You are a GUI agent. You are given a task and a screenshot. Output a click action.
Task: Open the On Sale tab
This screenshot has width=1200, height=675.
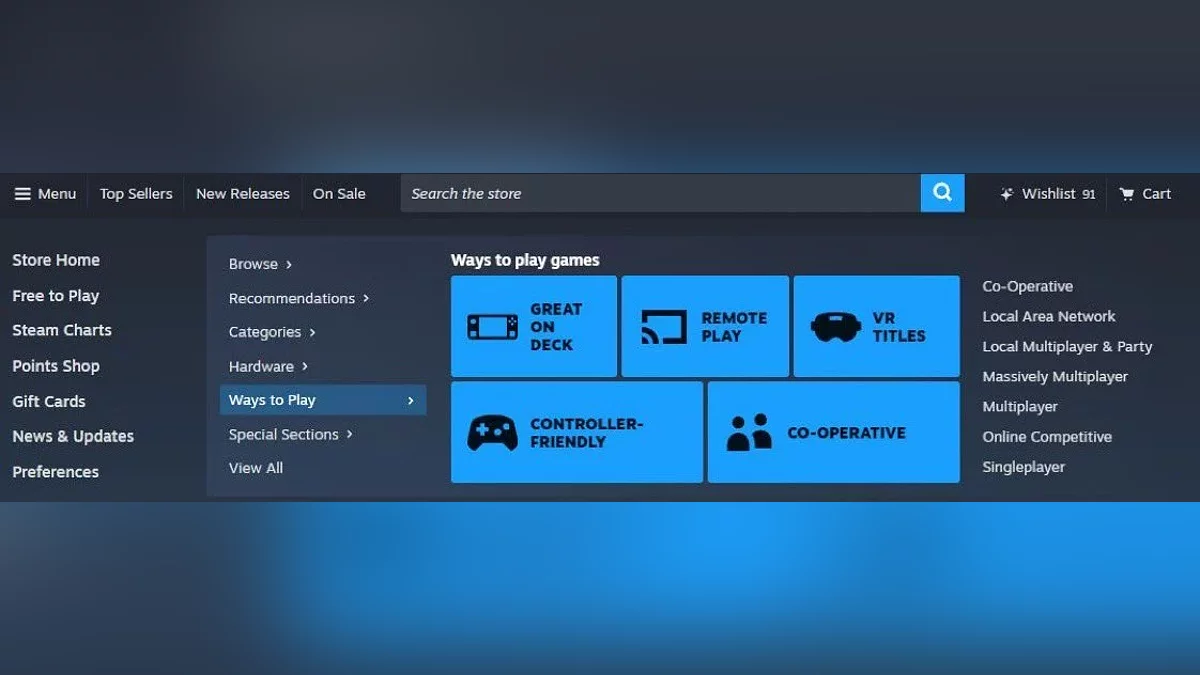tap(339, 194)
